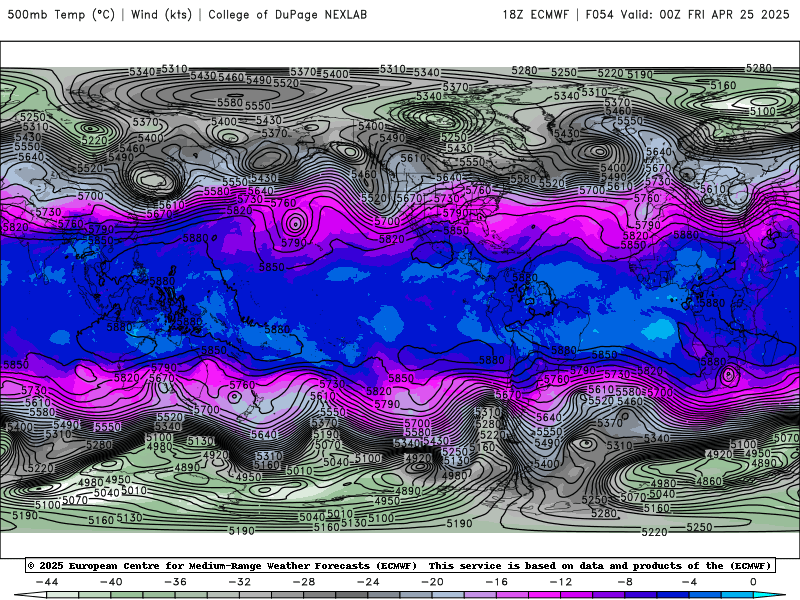Click the -4 colorbar label
The image size is (800, 600).
(x=690, y=582)
